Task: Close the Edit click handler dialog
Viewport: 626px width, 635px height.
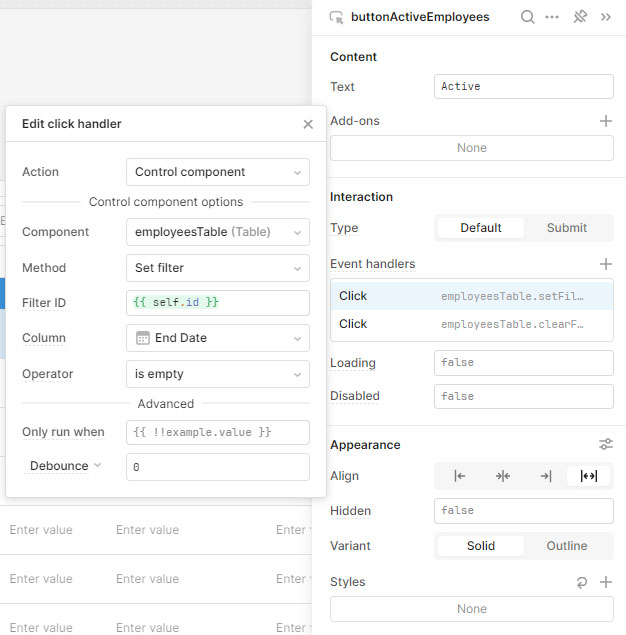Action: click(308, 124)
